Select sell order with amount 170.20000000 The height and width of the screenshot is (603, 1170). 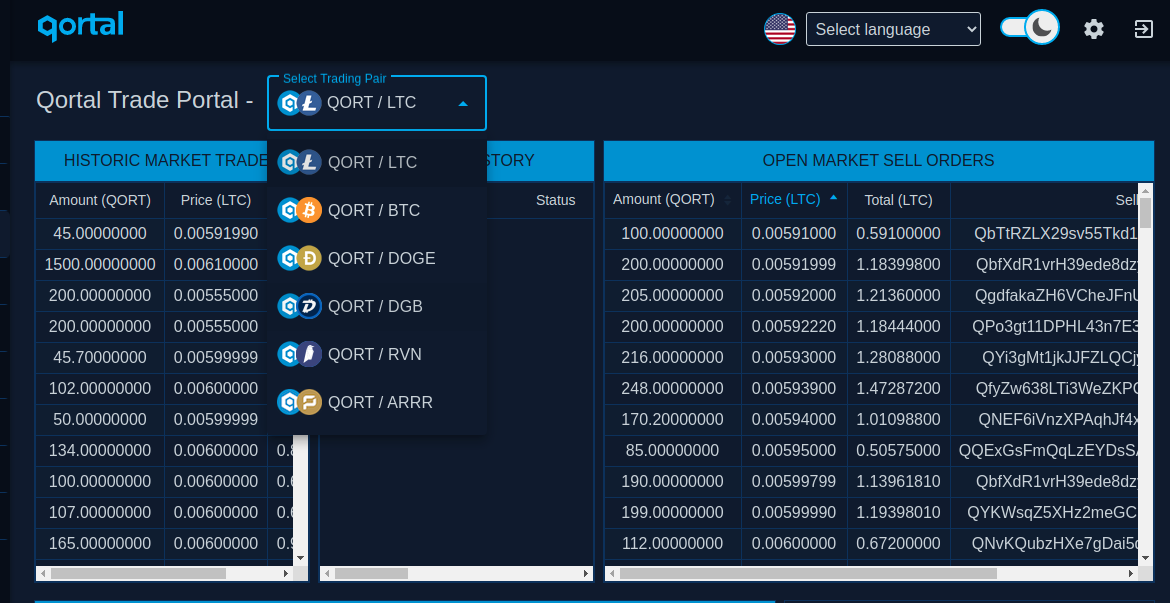tap(872, 419)
